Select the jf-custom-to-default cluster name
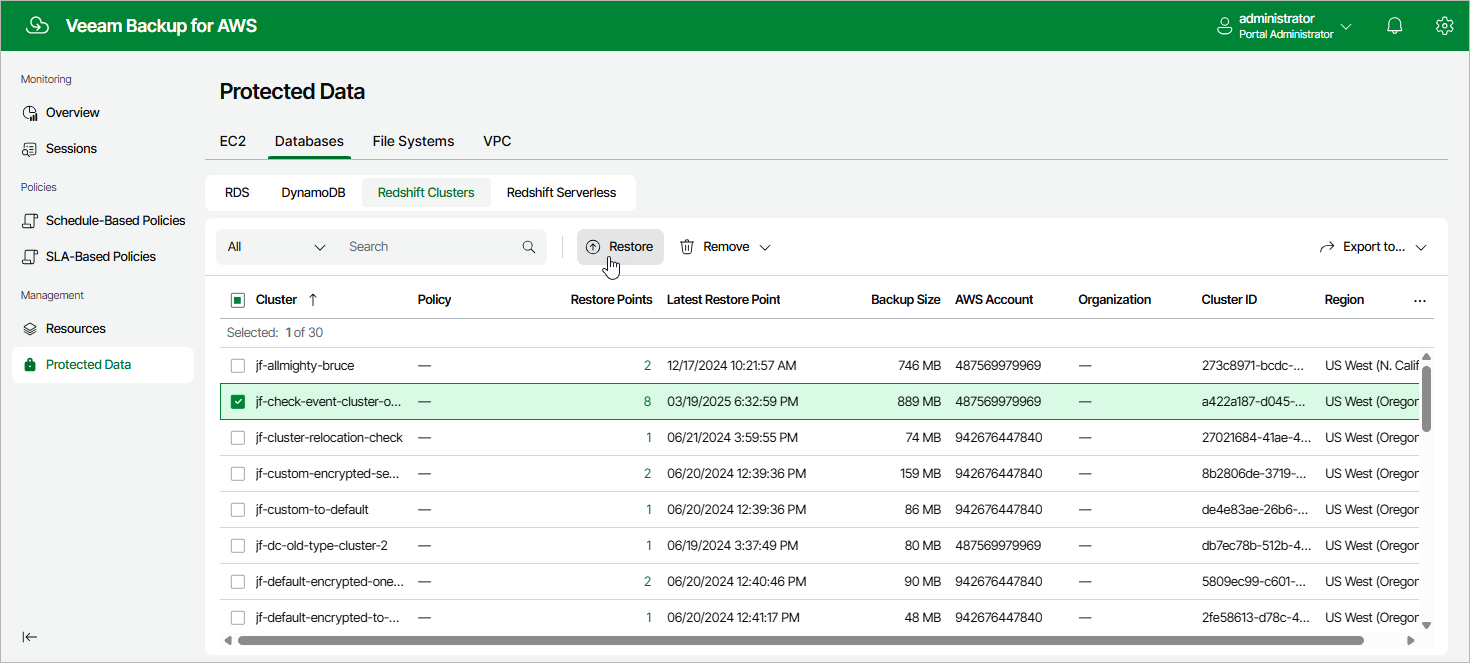 [312, 510]
